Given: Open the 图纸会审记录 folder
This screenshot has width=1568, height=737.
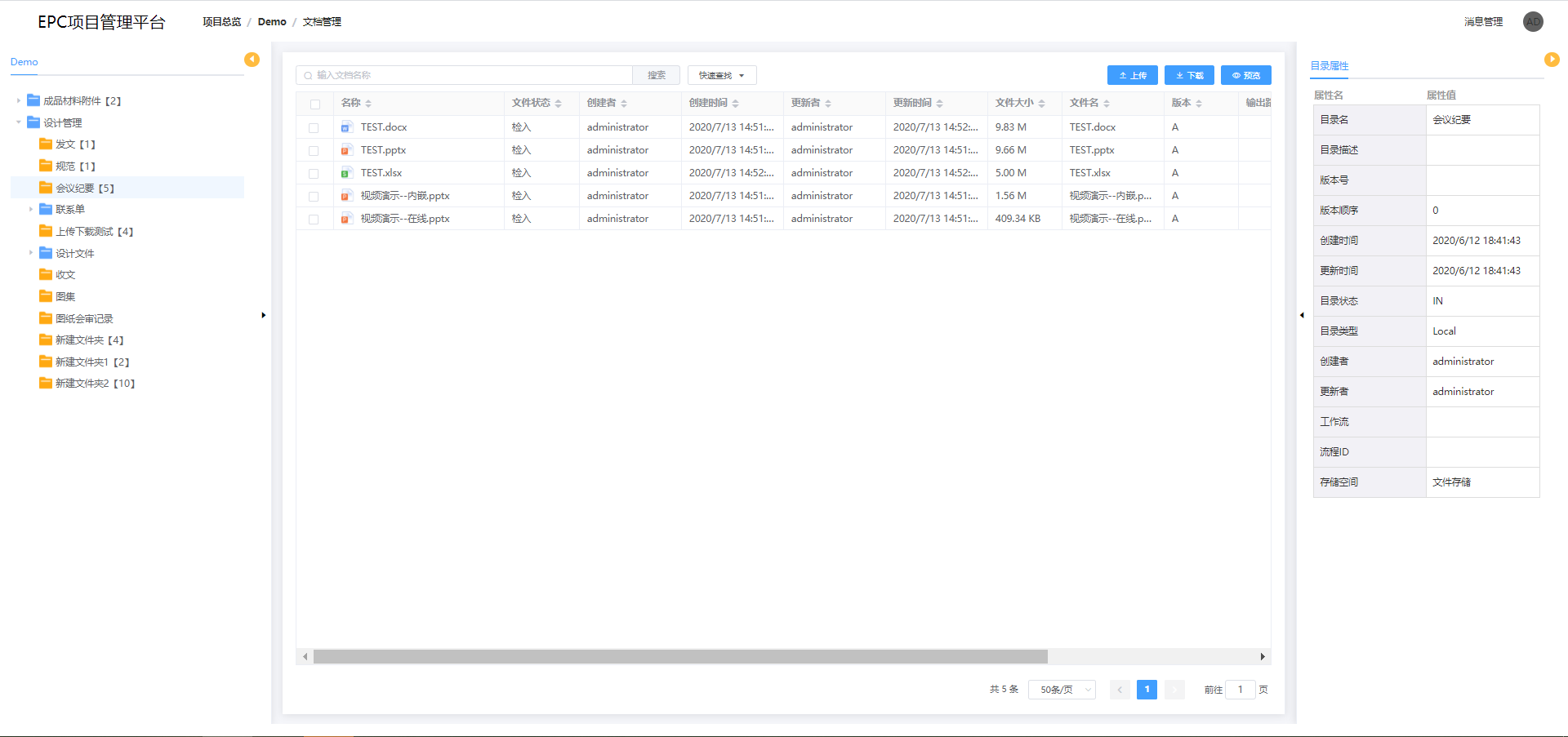Looking at the screenshot, I should point(83,318).
